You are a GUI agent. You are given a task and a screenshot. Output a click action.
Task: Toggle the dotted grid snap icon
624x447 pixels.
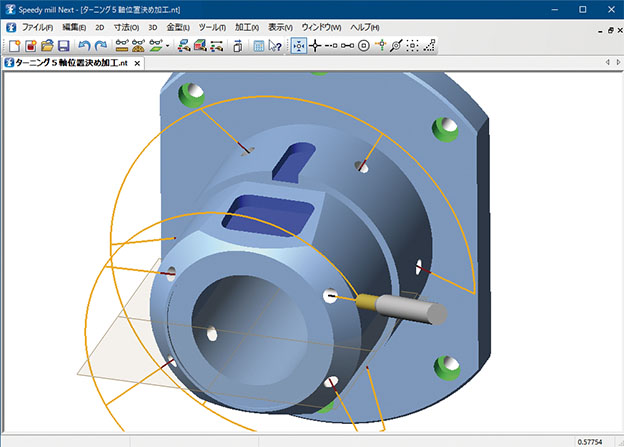click(x=412, y=46)
